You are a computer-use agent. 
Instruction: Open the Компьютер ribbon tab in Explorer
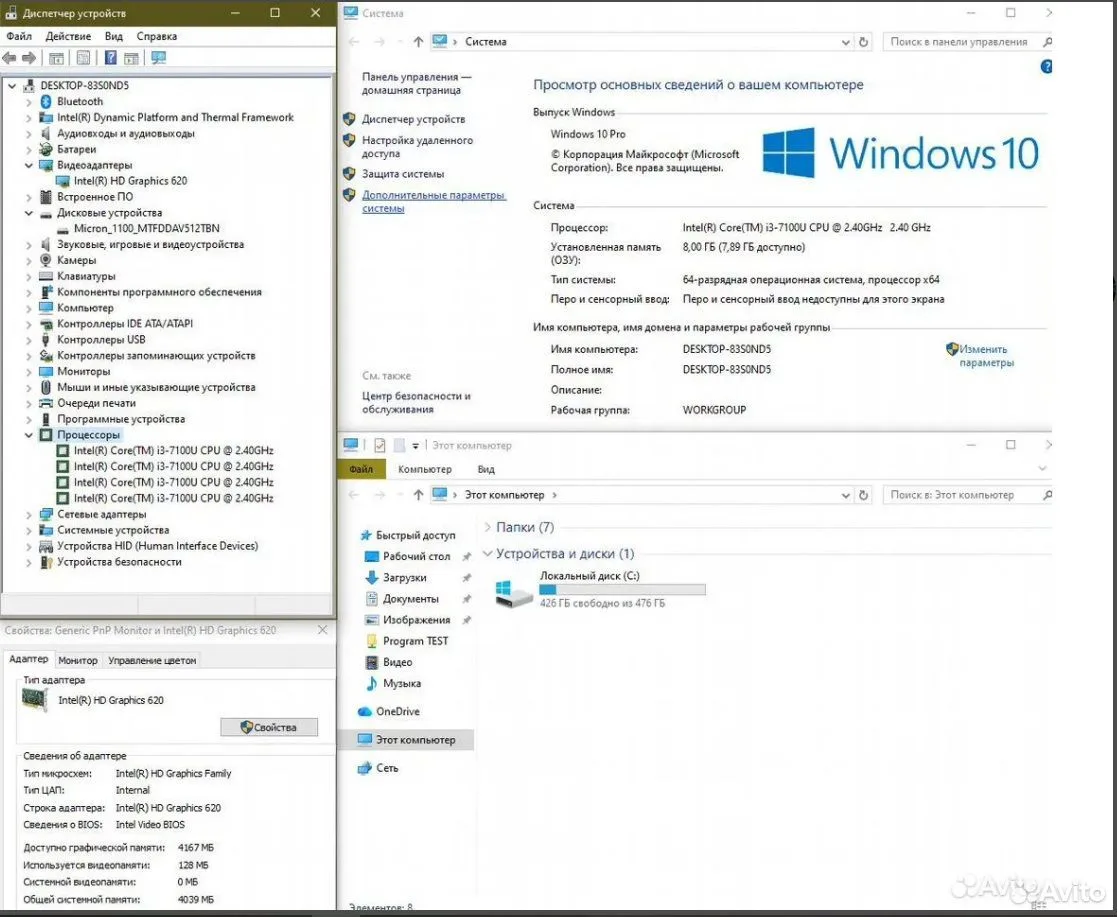pyautogui.click(x=425, y=470)
